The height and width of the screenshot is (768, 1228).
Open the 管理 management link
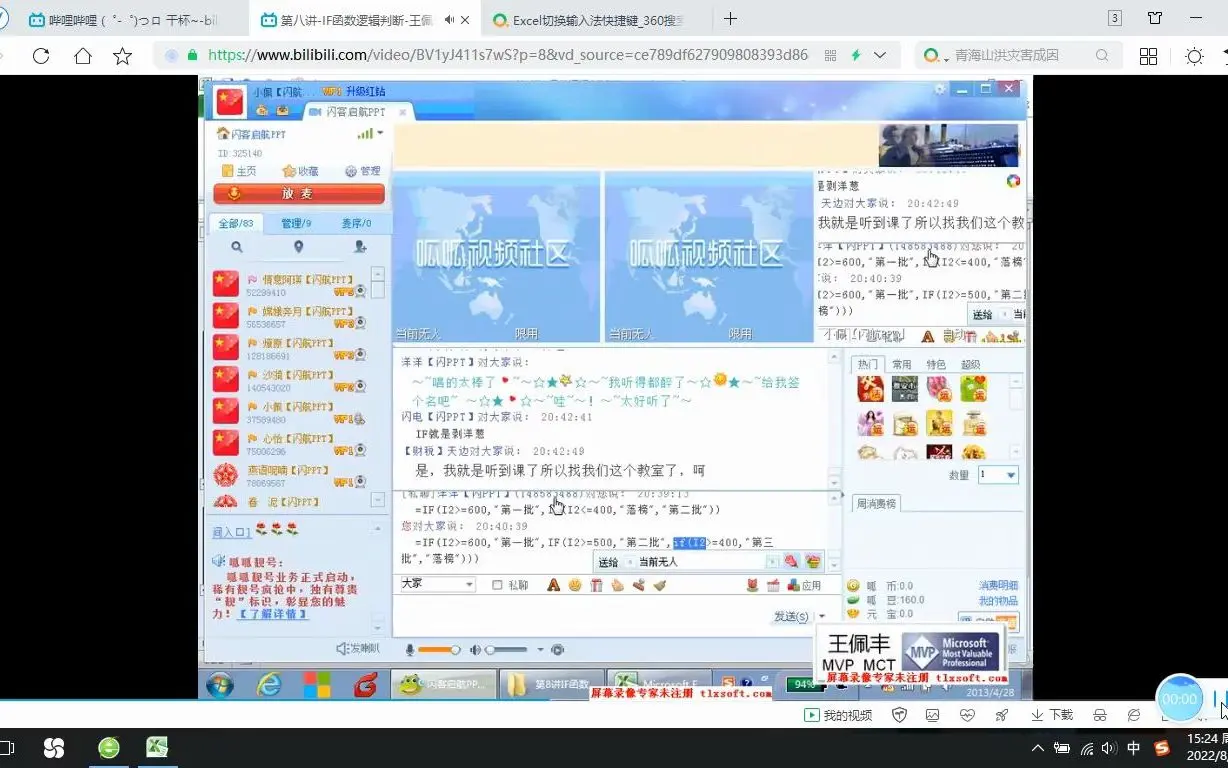(x=363, y=172)
